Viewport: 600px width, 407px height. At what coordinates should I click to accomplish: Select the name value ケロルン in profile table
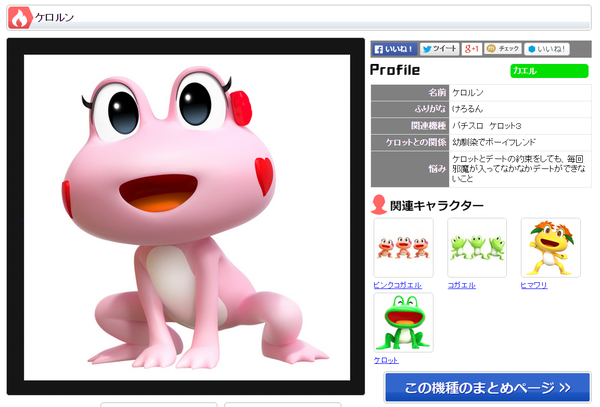click(468, 93)
